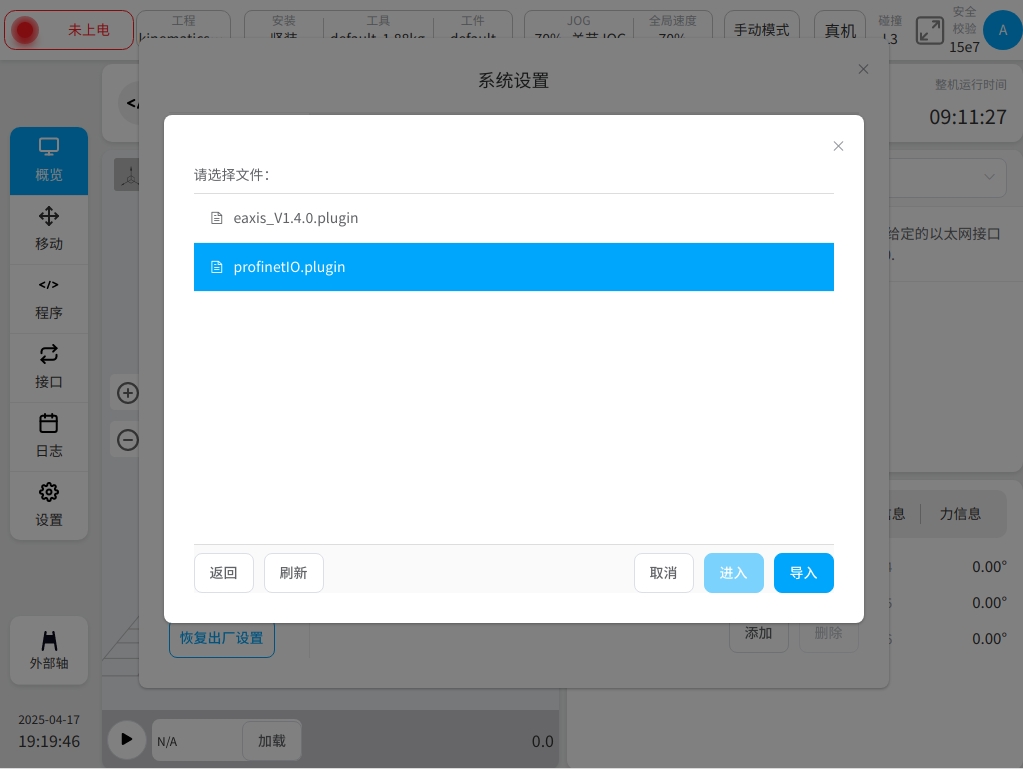Click the 导入 import button
Image resolution: width=1023 pixels, height=769 pixels.
803,573
